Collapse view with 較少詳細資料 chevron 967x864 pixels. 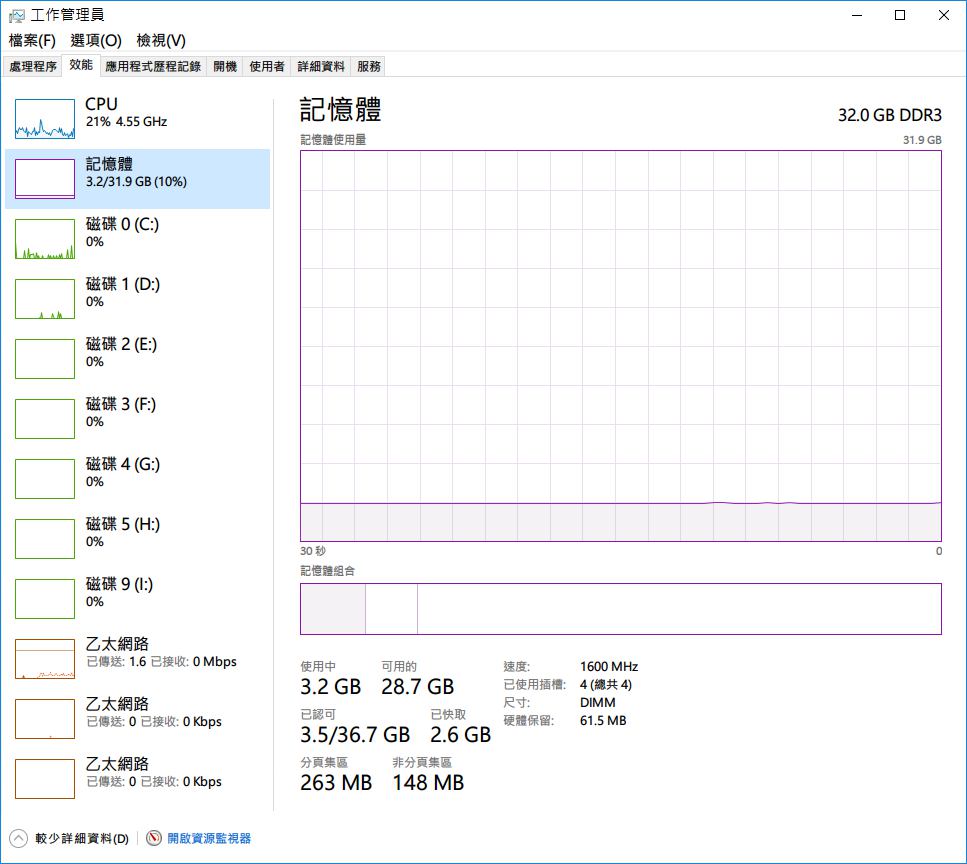18,838
